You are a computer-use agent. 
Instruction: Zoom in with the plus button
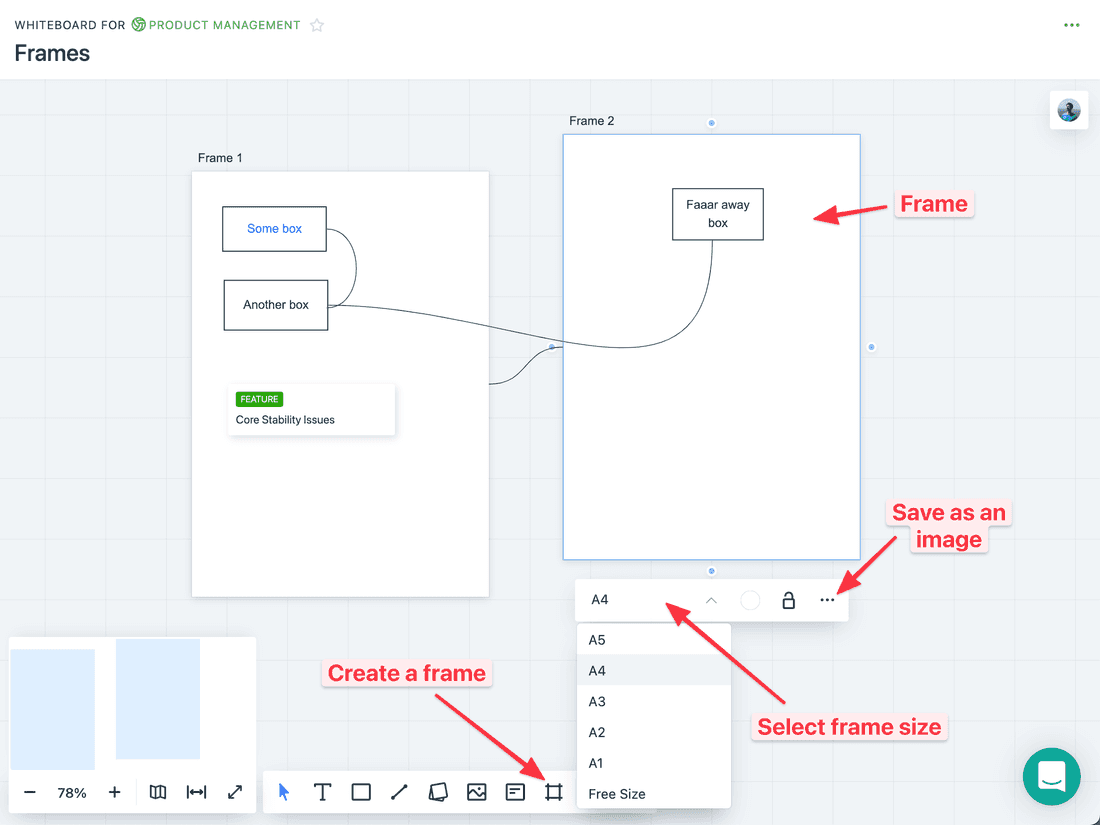pyautogui.click(x=114, y=792)
